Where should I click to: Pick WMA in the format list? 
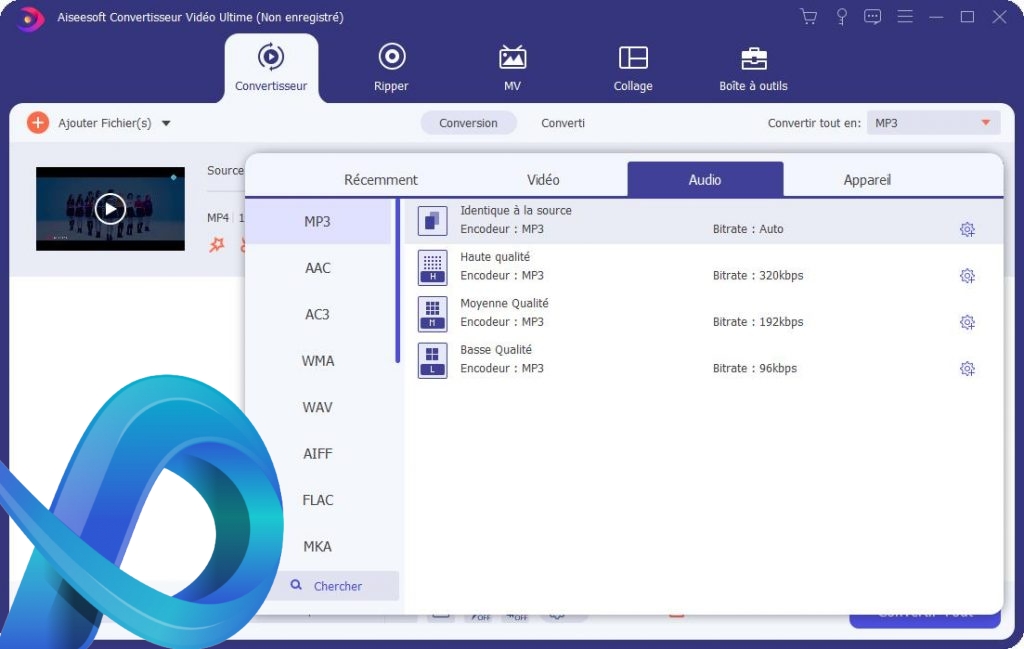318,360
